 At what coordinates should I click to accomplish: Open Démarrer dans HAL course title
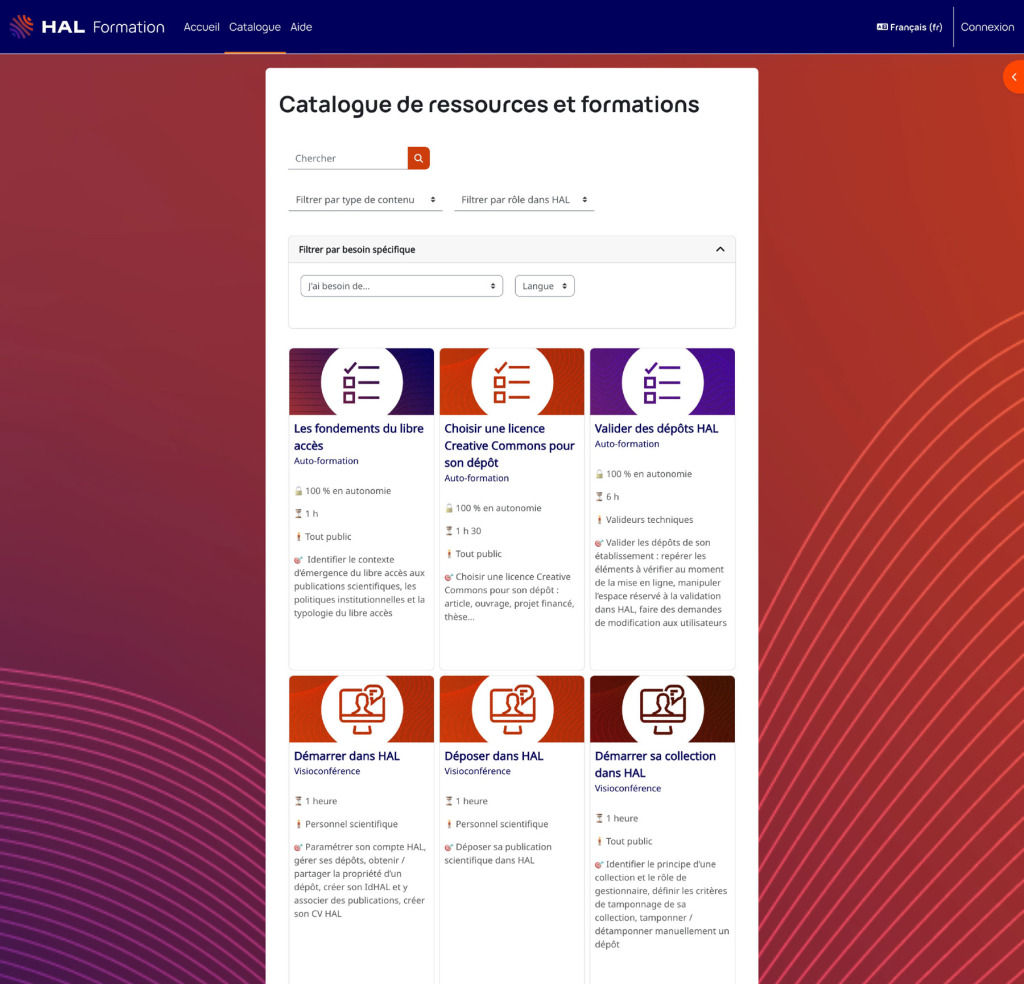[347, 755]
